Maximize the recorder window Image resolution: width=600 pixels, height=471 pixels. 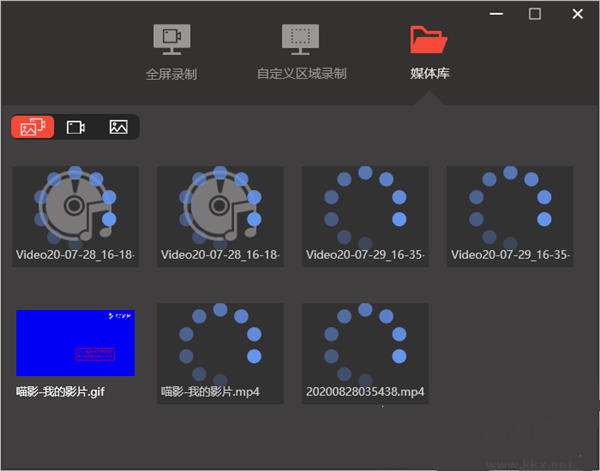(x=535, y=14)
